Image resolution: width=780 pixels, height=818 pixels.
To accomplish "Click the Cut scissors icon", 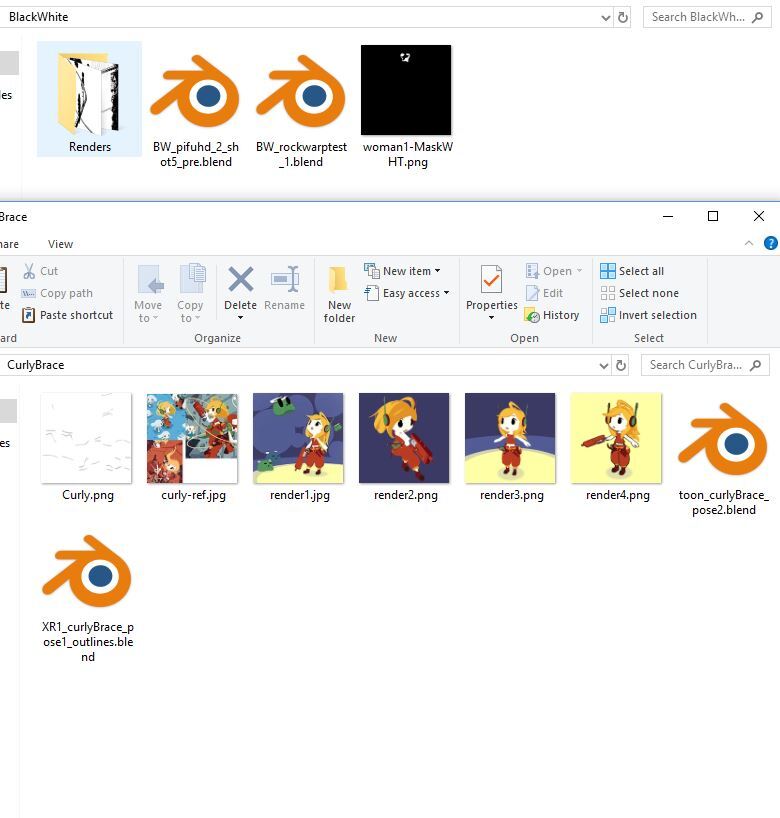I will (29, 271).
